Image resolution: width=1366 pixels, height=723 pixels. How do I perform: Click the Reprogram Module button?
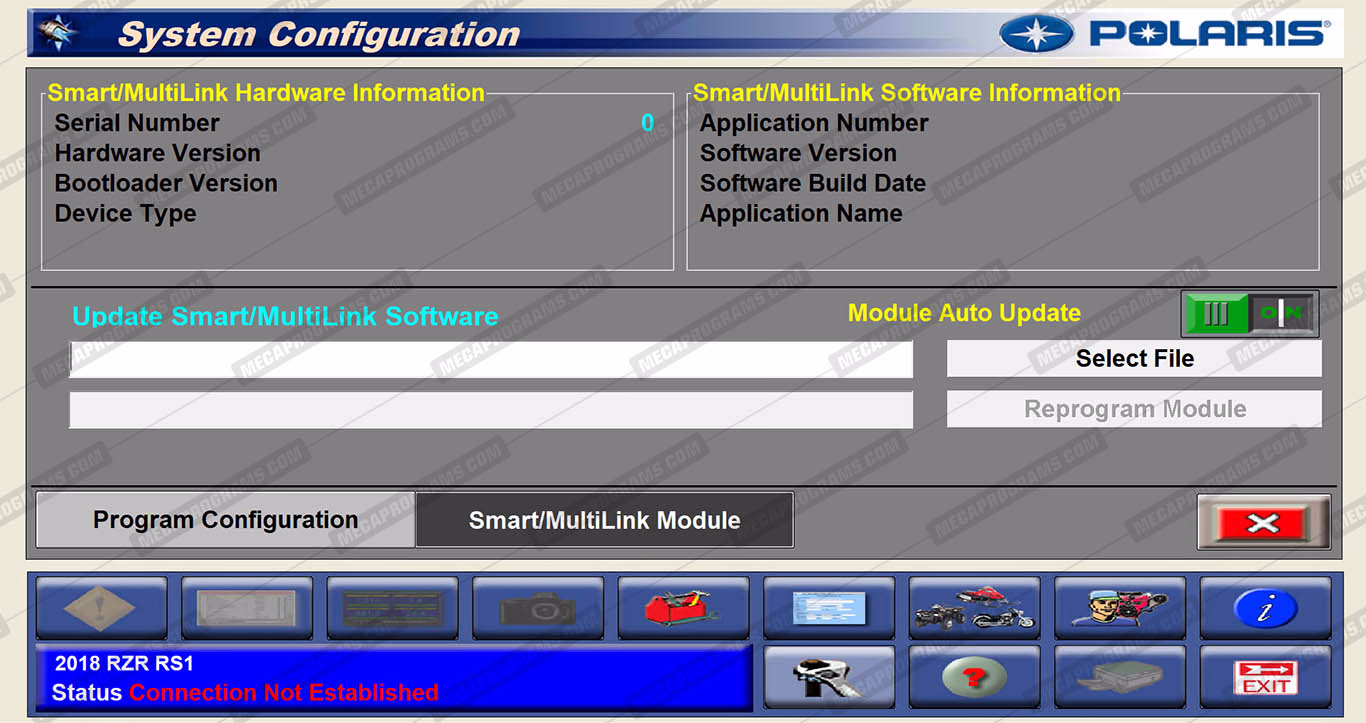click(x=1134, y=409)
